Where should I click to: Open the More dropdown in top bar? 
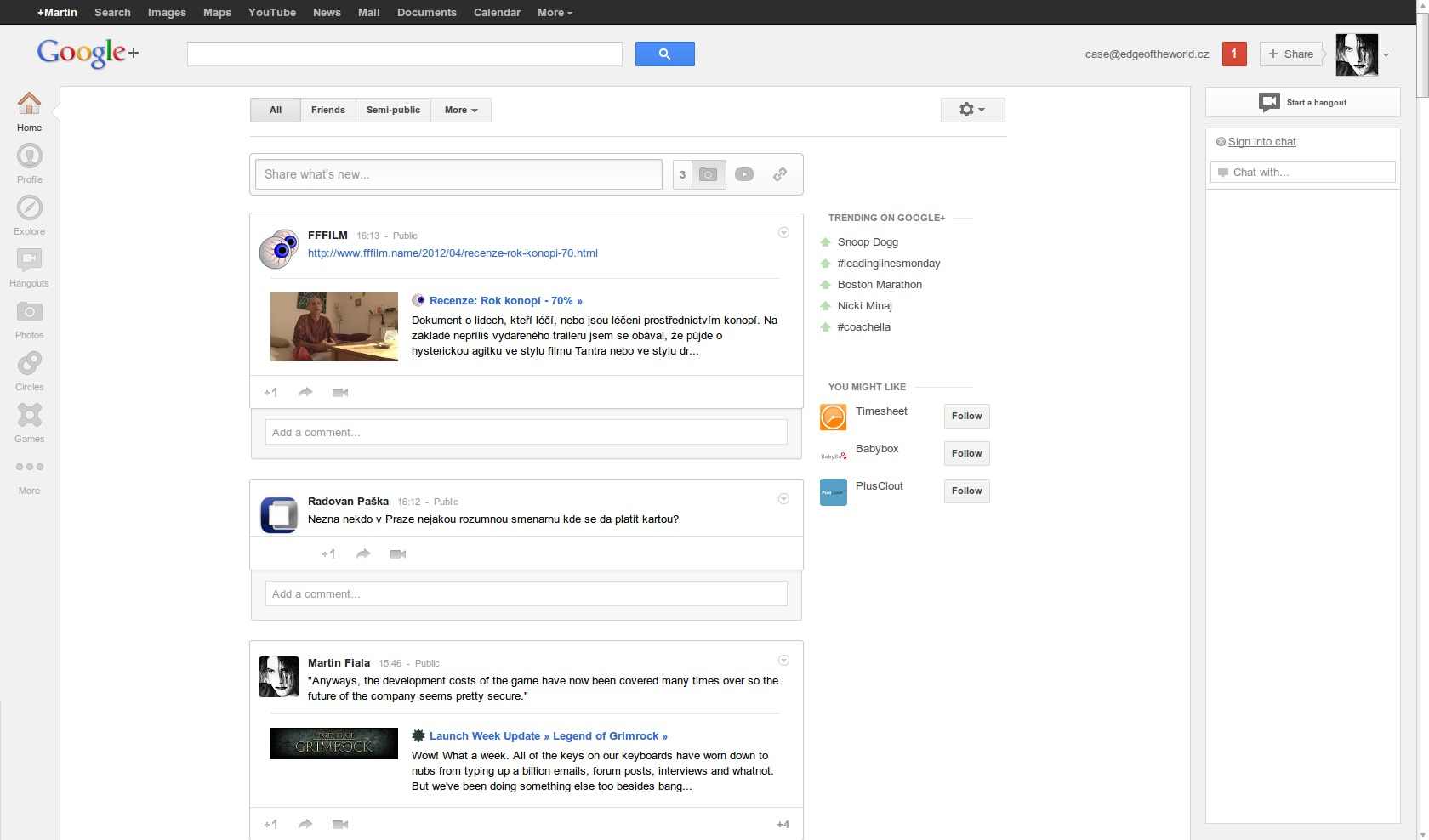pos(555,12)
